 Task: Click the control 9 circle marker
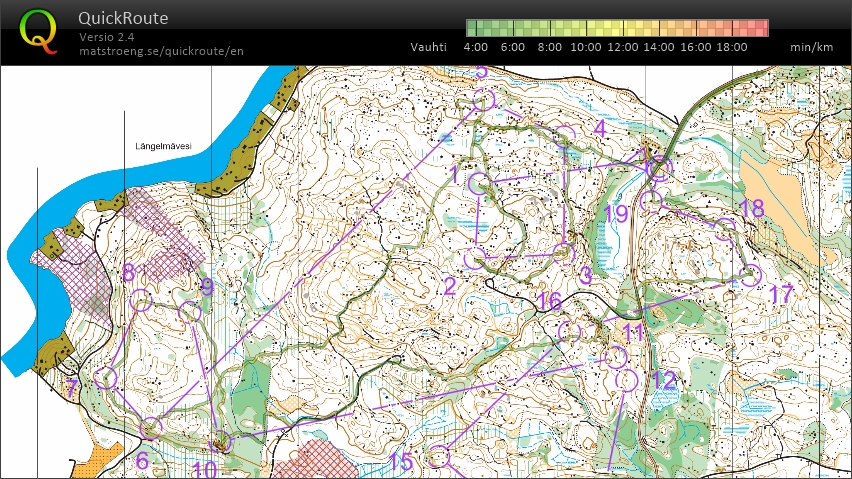189,312
